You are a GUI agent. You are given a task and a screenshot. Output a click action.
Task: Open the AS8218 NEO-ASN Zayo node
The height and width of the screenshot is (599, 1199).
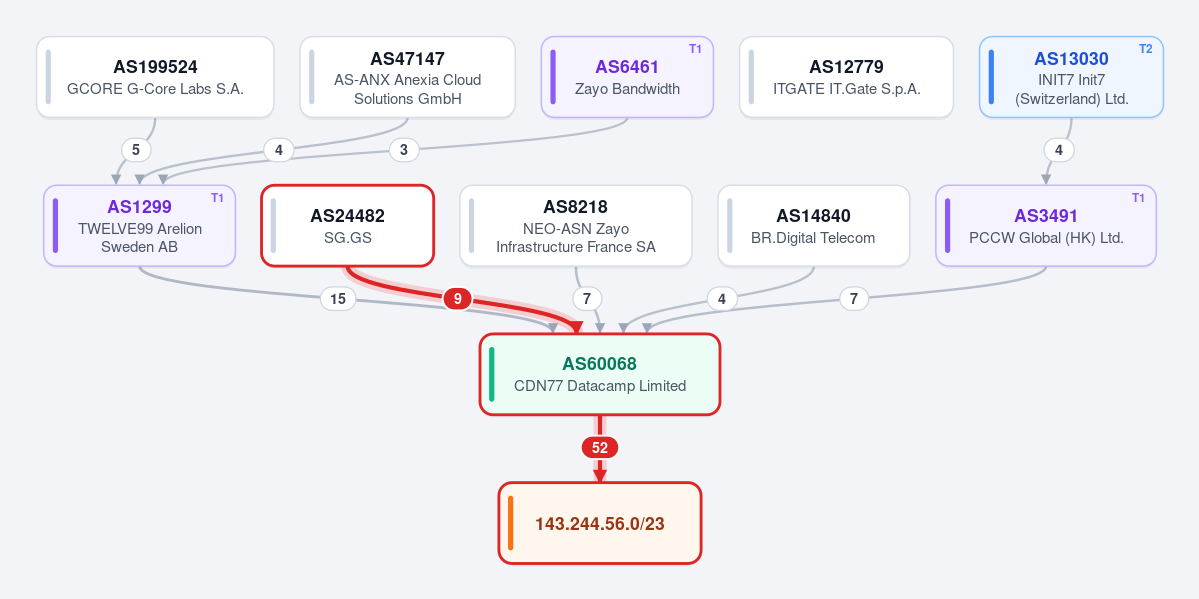[576, 226]
